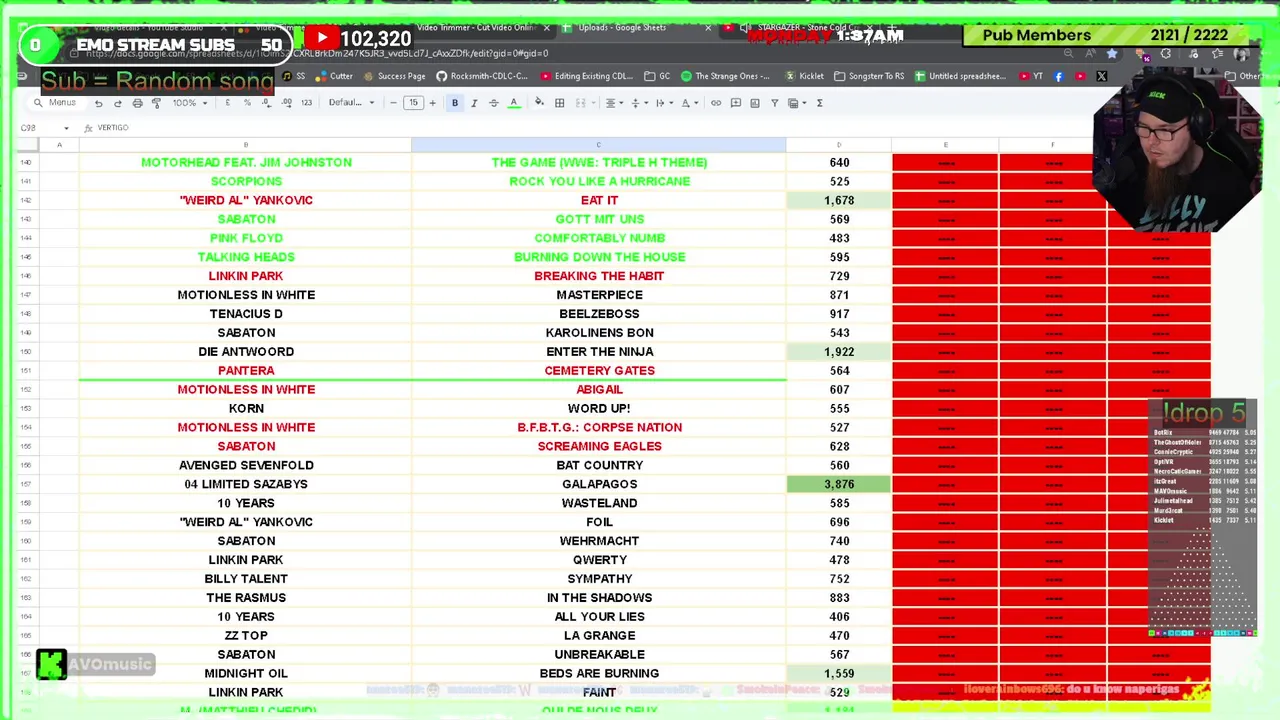This screenshot has width=1280, height=720.
Task: Increase font size with the plus button
Action: coord(432,103)
